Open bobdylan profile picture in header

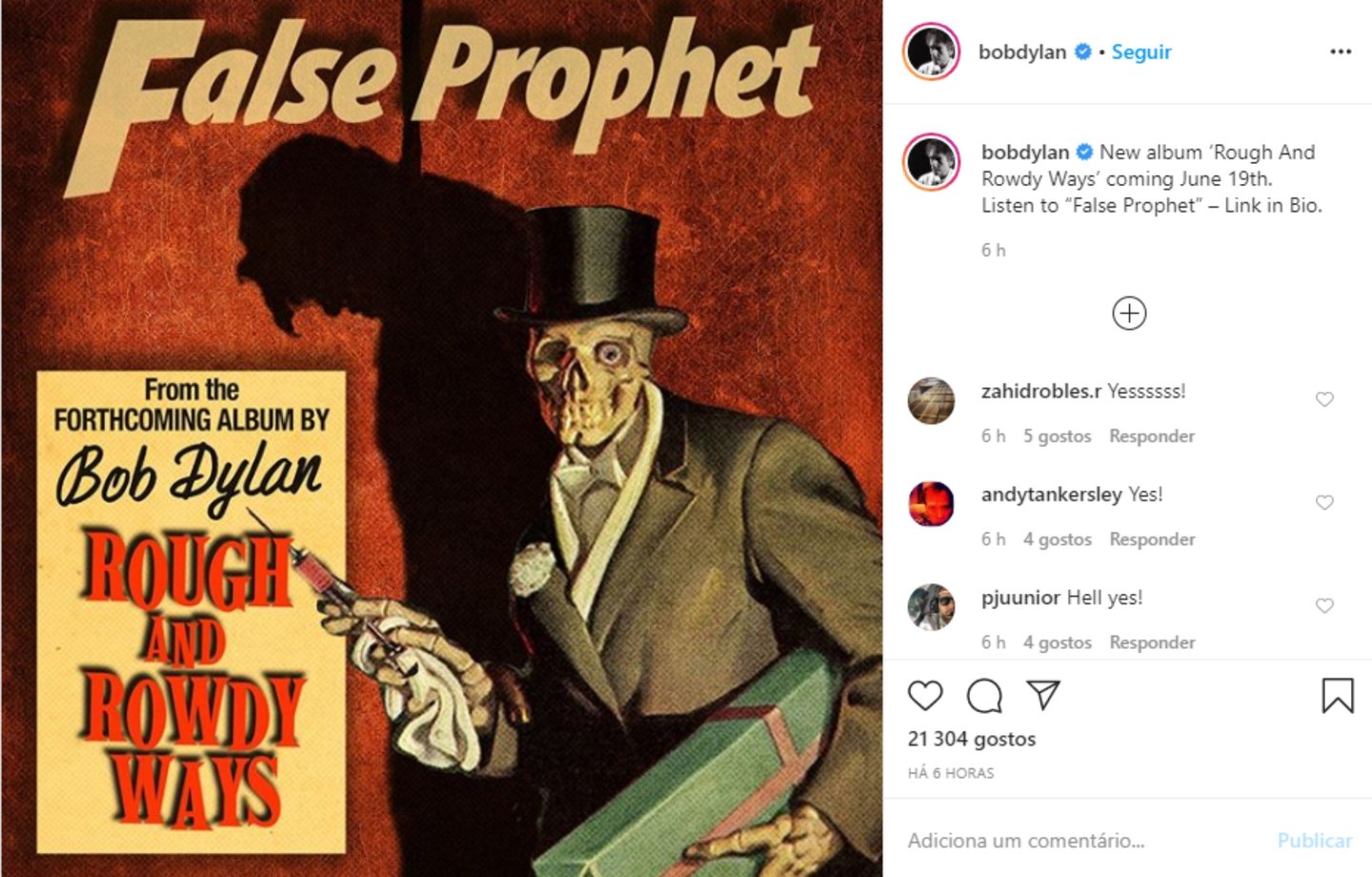pyautogui.click(x=931, y=51)
